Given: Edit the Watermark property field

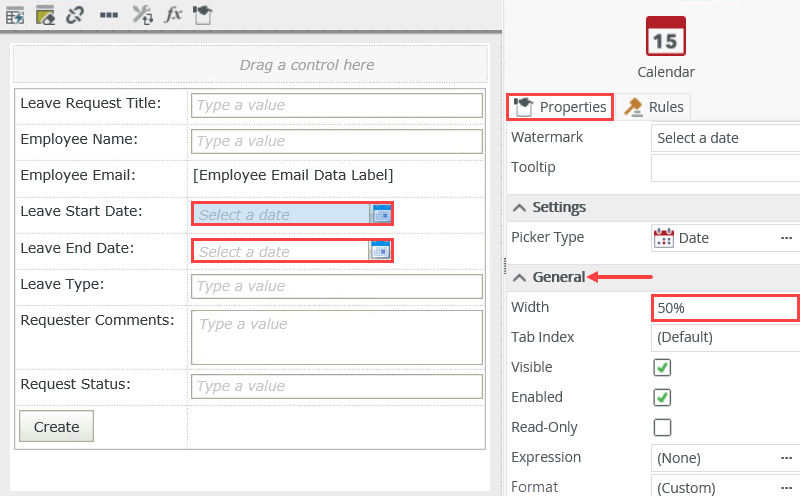Looking at the screenshot, I should [726, 138].
